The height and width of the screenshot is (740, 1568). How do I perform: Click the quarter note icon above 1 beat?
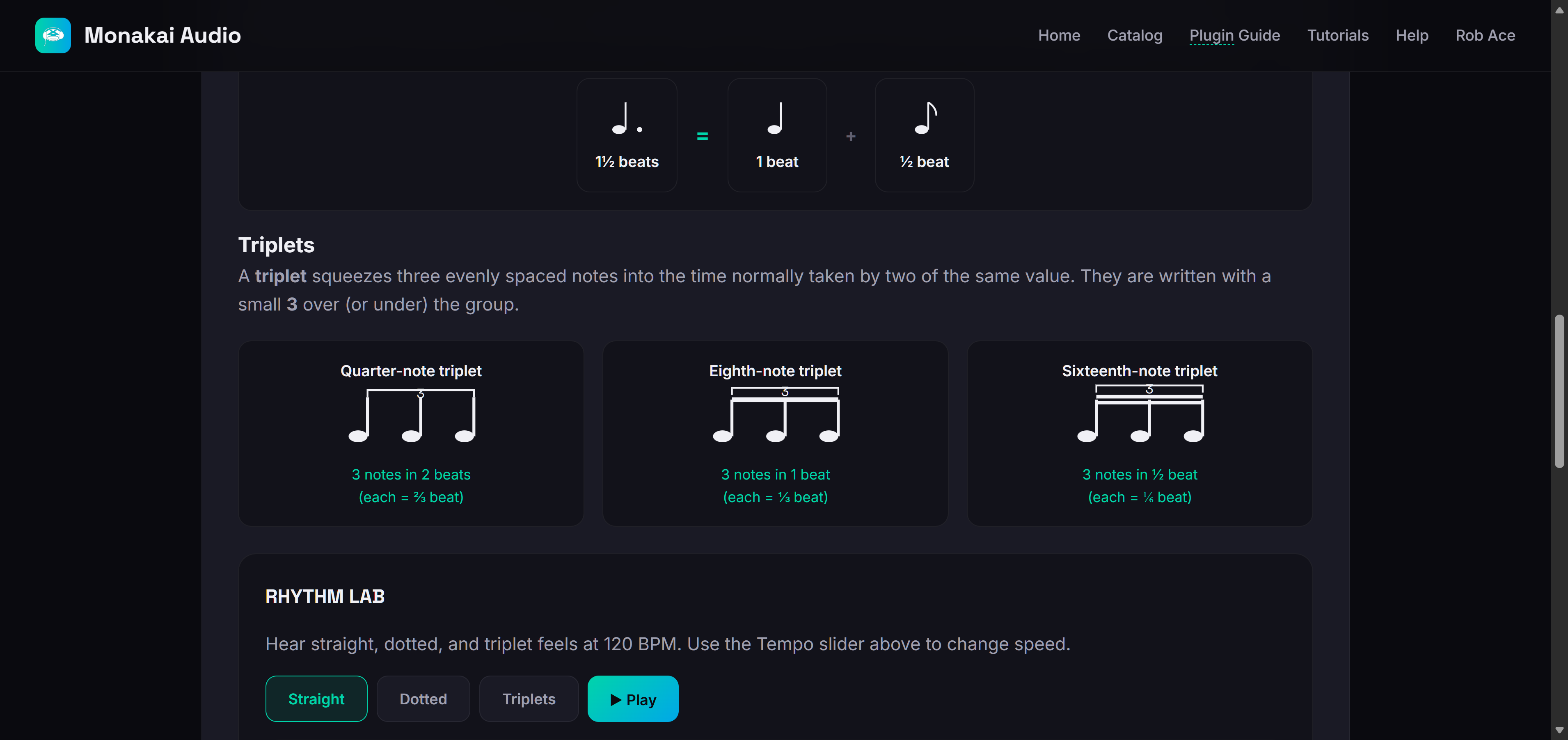776,118
